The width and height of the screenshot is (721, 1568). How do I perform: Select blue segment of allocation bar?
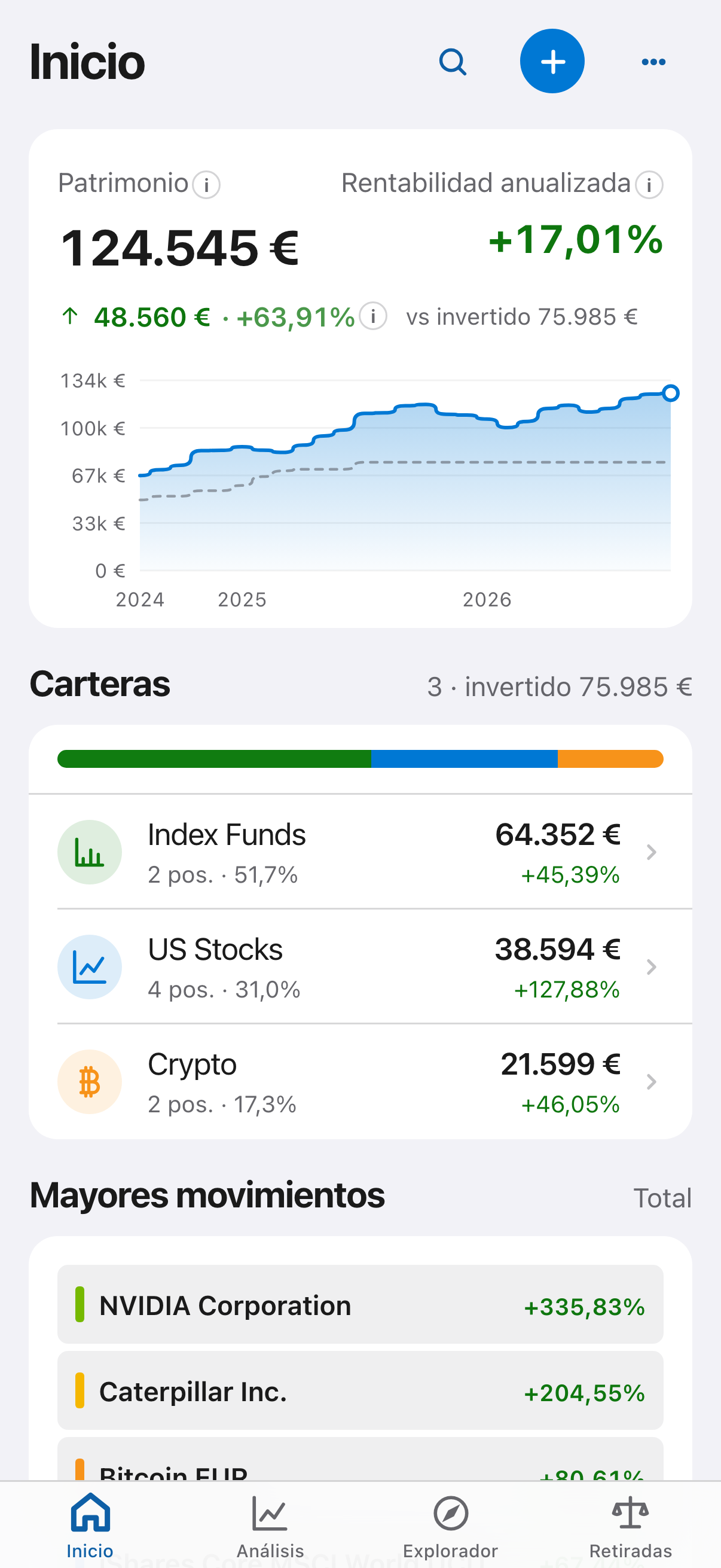click(465, 758)
